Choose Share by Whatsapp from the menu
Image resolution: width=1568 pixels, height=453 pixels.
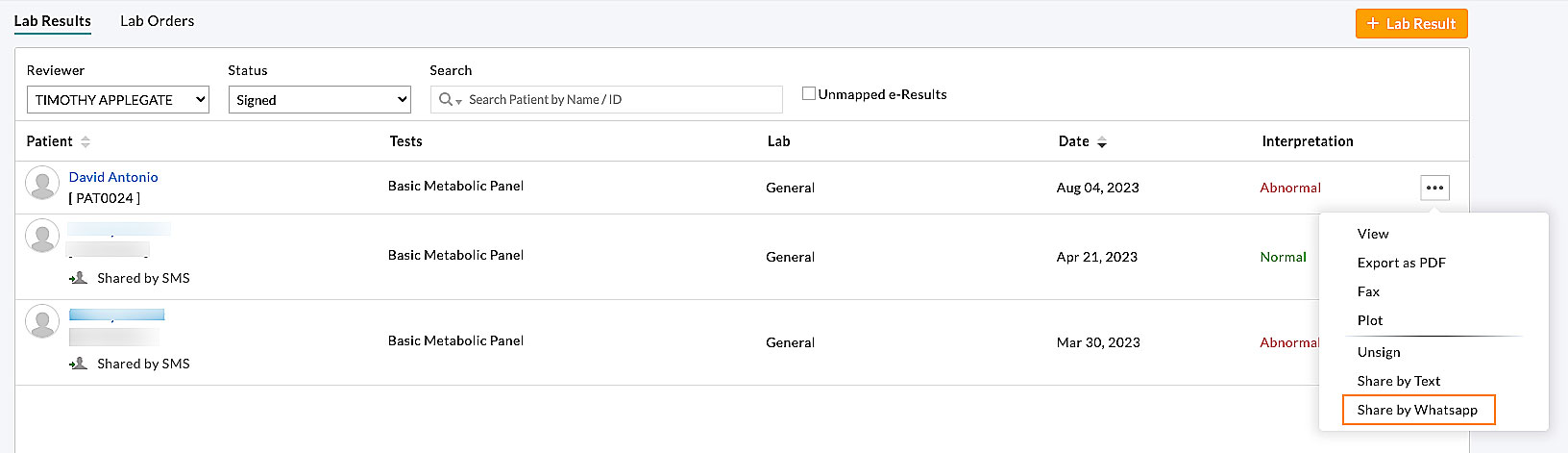tap(1417, 410)
